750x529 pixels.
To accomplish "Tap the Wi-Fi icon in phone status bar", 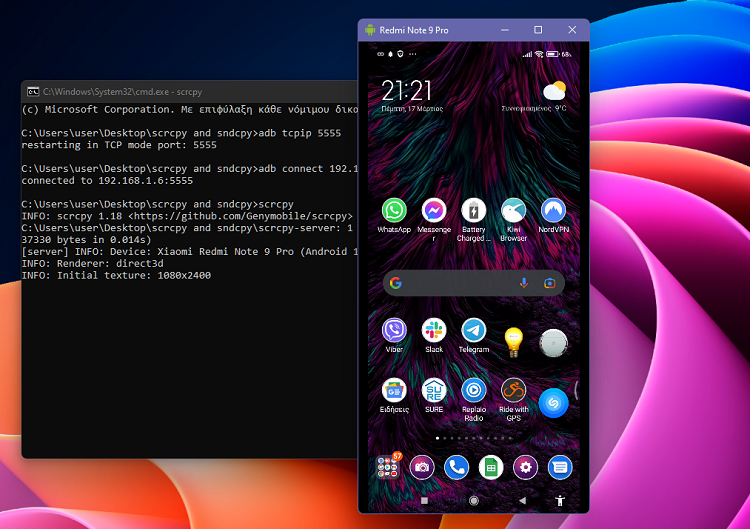I will pos(539,54).
